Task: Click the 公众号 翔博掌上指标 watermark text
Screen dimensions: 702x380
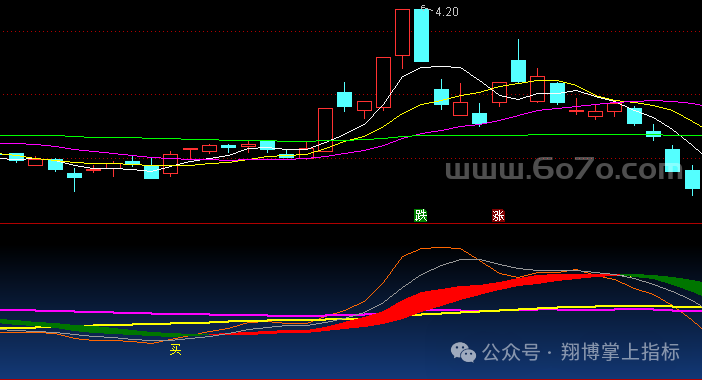Action: [581, 352]
